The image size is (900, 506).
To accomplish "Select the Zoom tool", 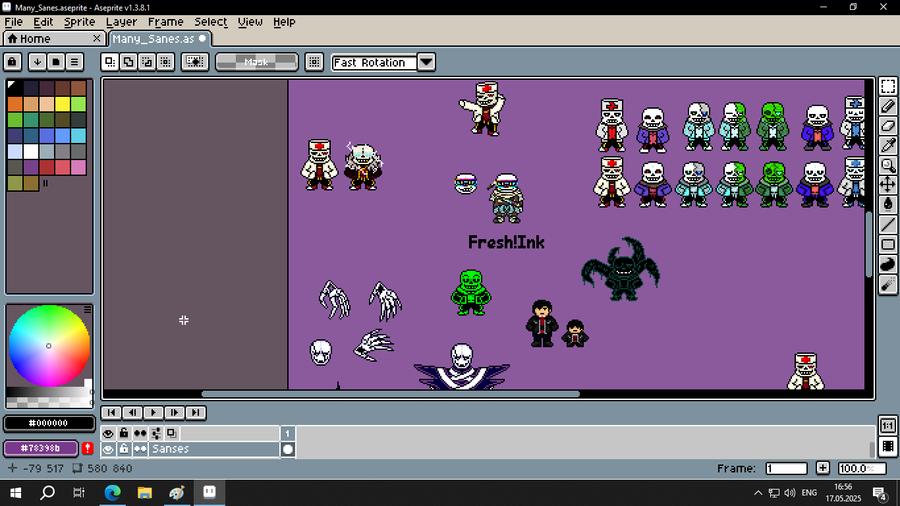I will click(x=887, y=165).
